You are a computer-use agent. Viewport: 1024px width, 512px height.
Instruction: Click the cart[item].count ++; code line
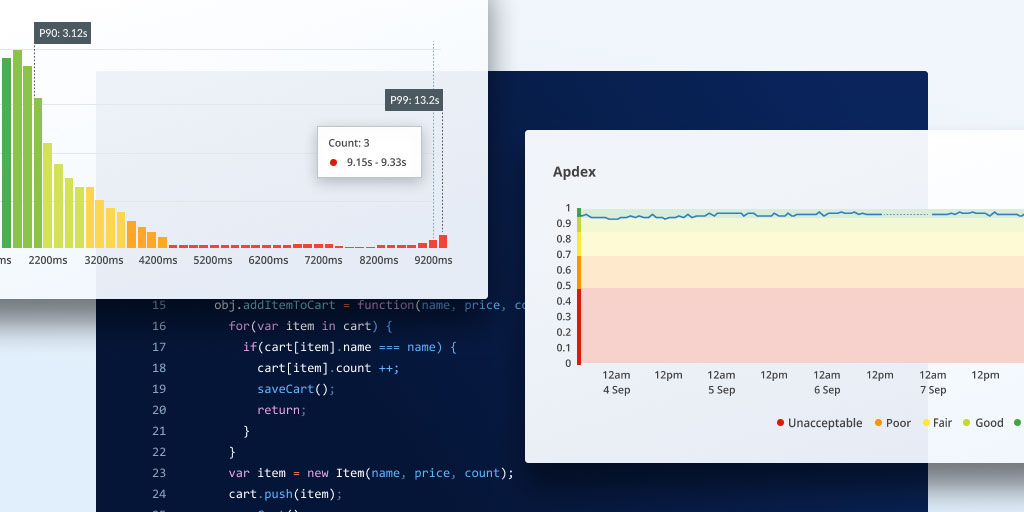tap(328, 368)
